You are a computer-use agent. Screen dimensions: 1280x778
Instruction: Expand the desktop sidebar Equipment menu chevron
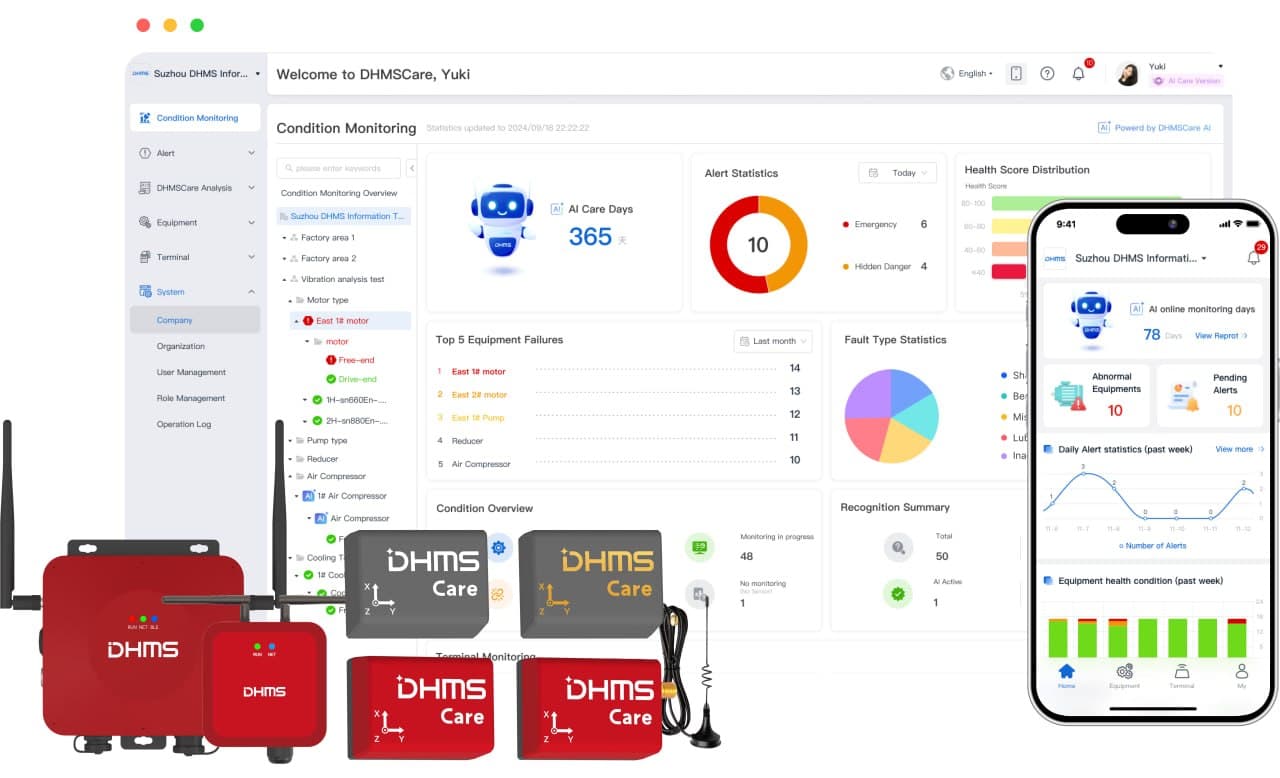click(x=251, y=223)
